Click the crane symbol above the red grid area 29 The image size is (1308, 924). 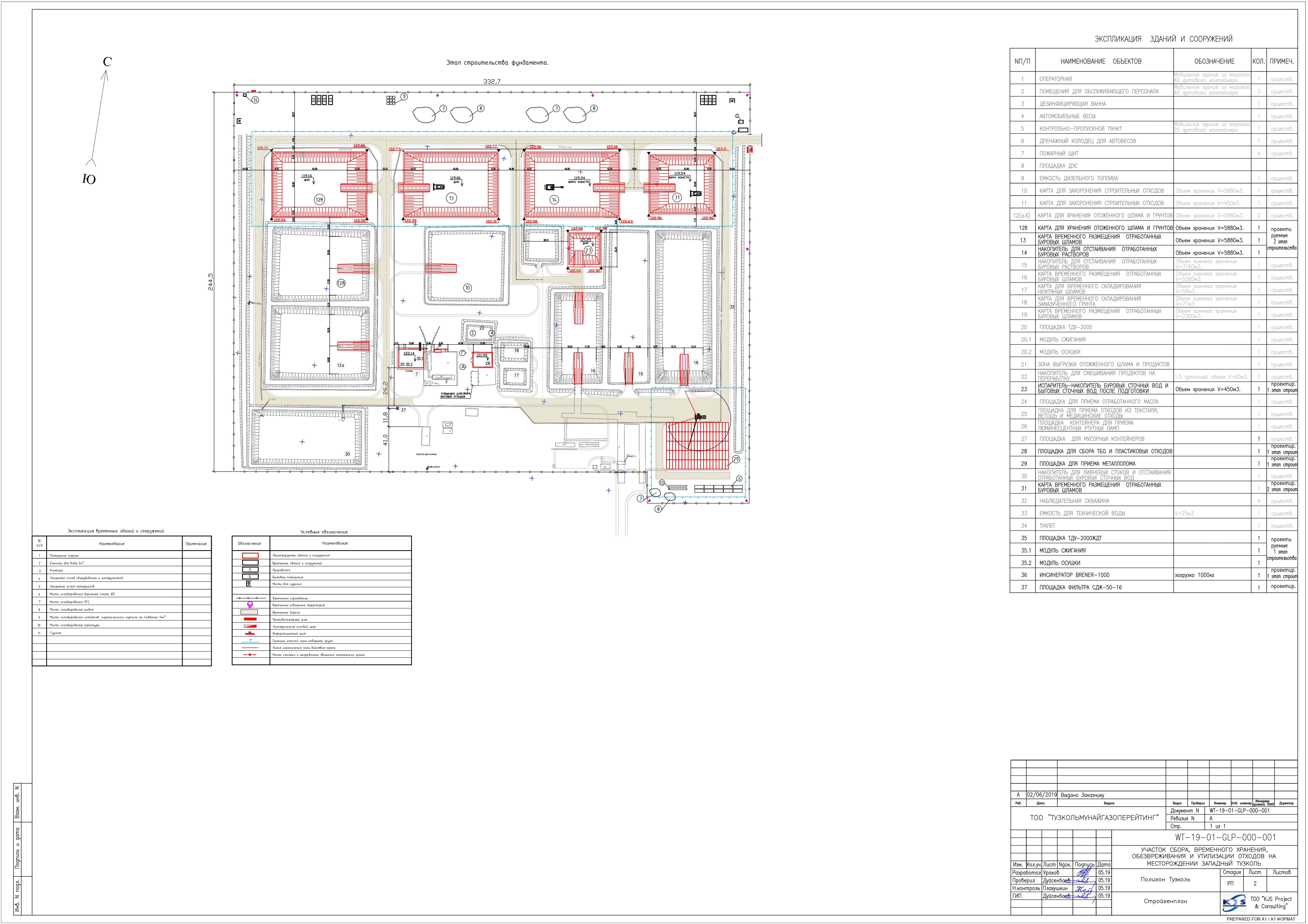coord(700,417)
